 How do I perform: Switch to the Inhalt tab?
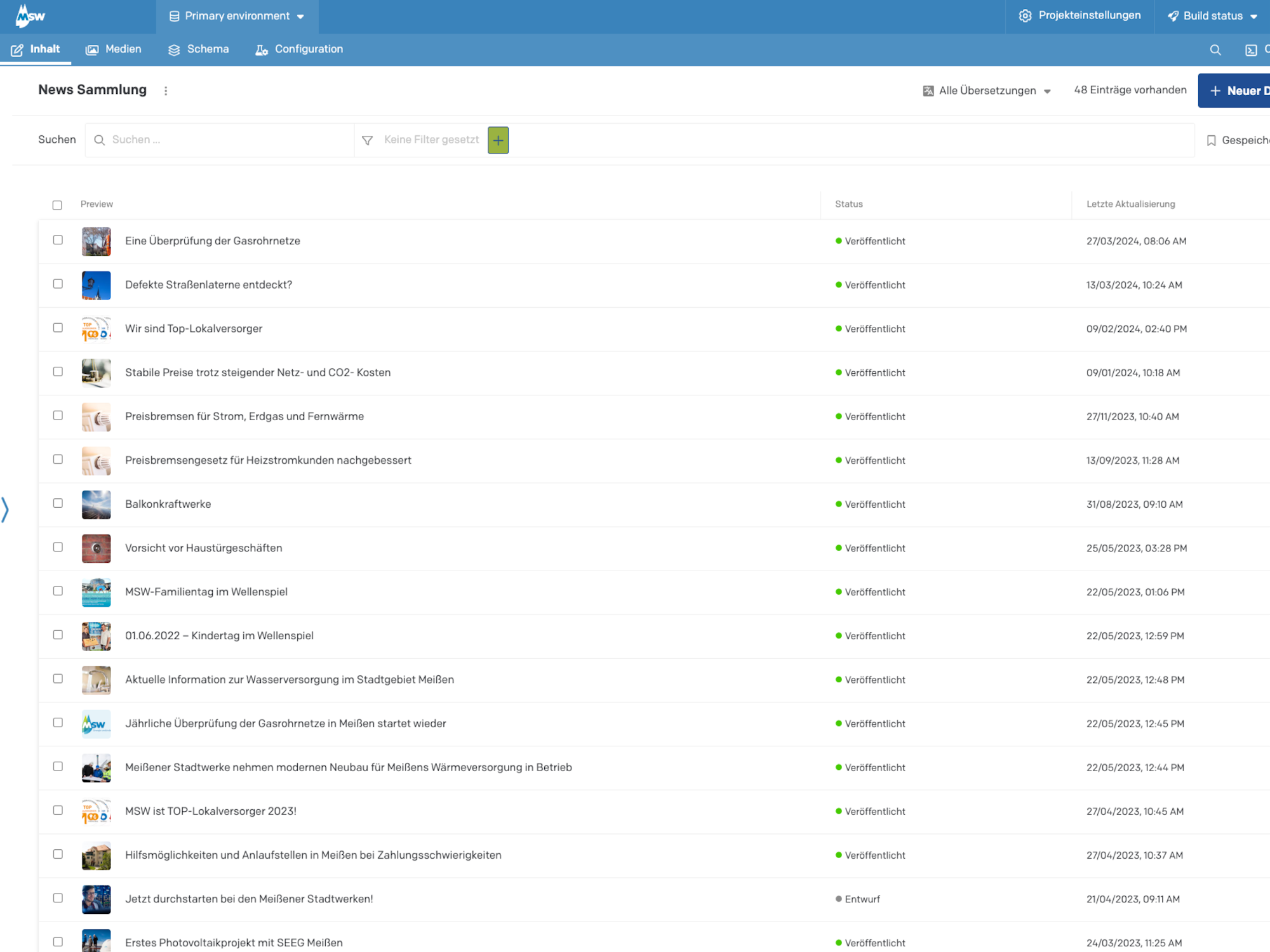pos(36,50)
